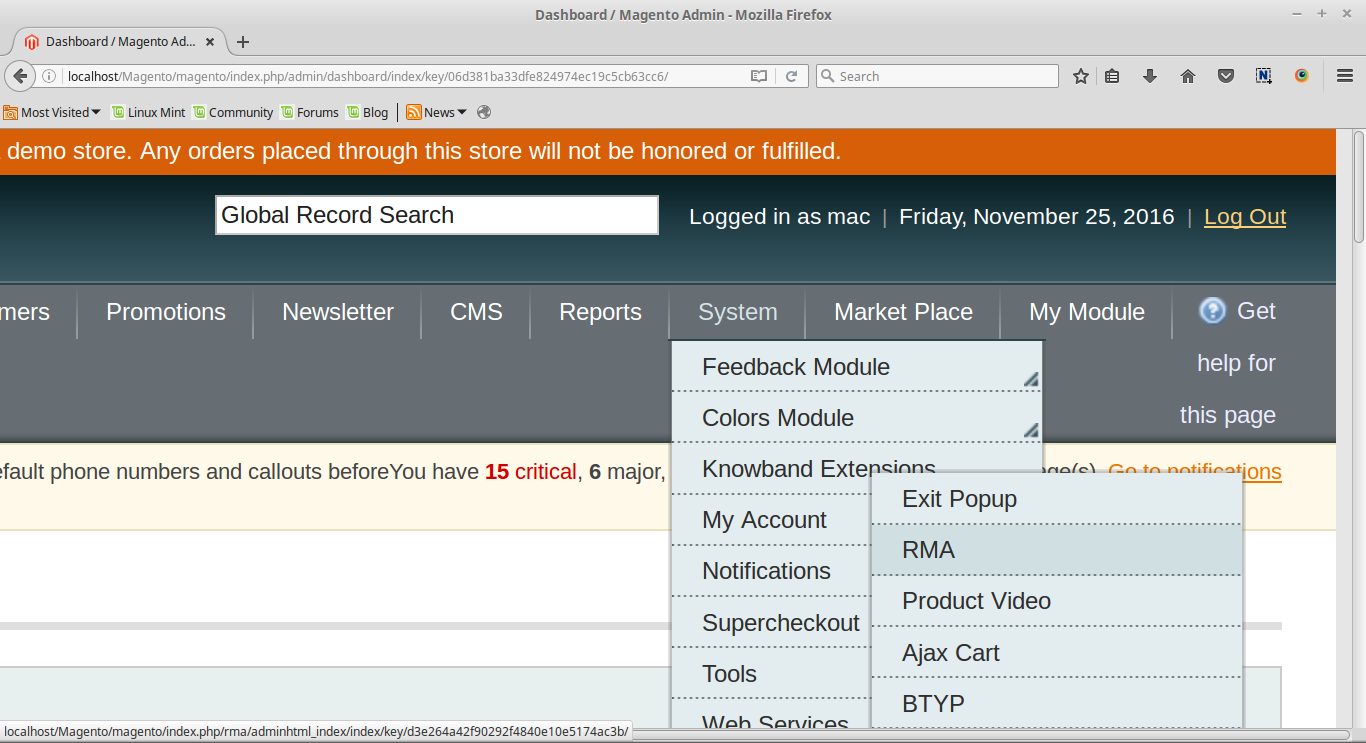Open the downloads arrow icon
Image resolution: width=1366 pixels, height=743 pixels.
tap(1150, 76)
